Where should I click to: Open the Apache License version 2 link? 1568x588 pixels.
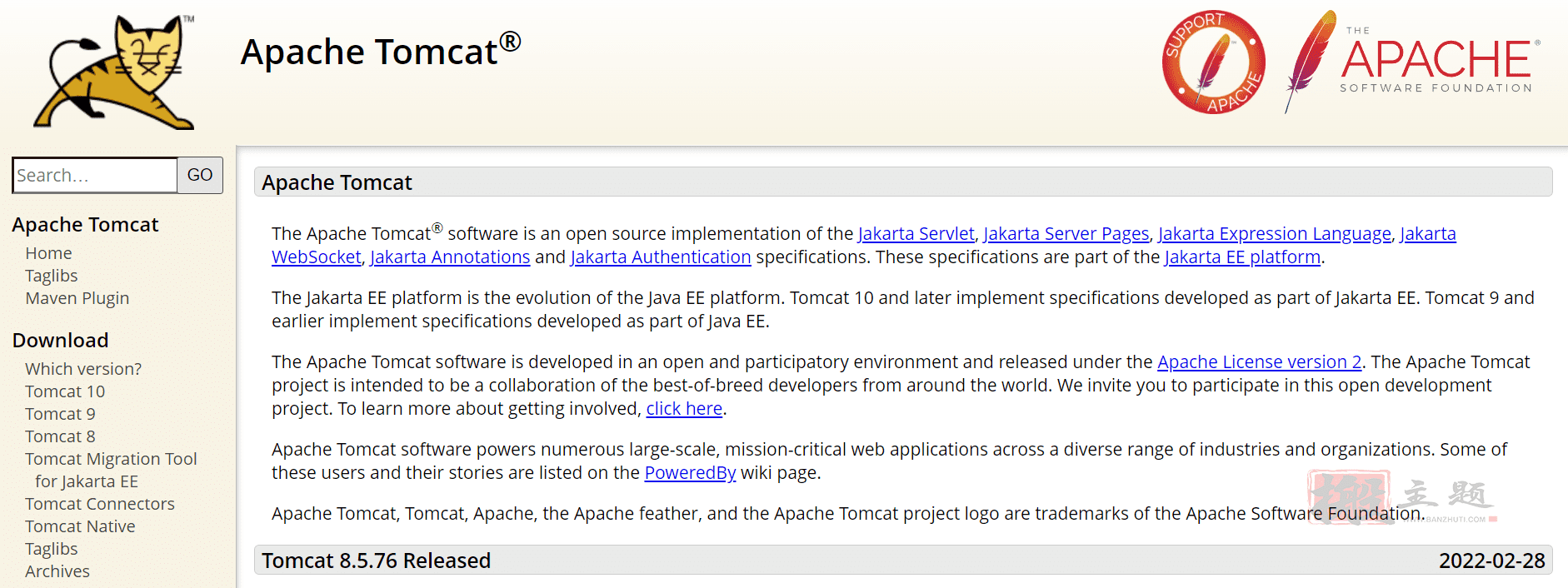point(1260,362)
